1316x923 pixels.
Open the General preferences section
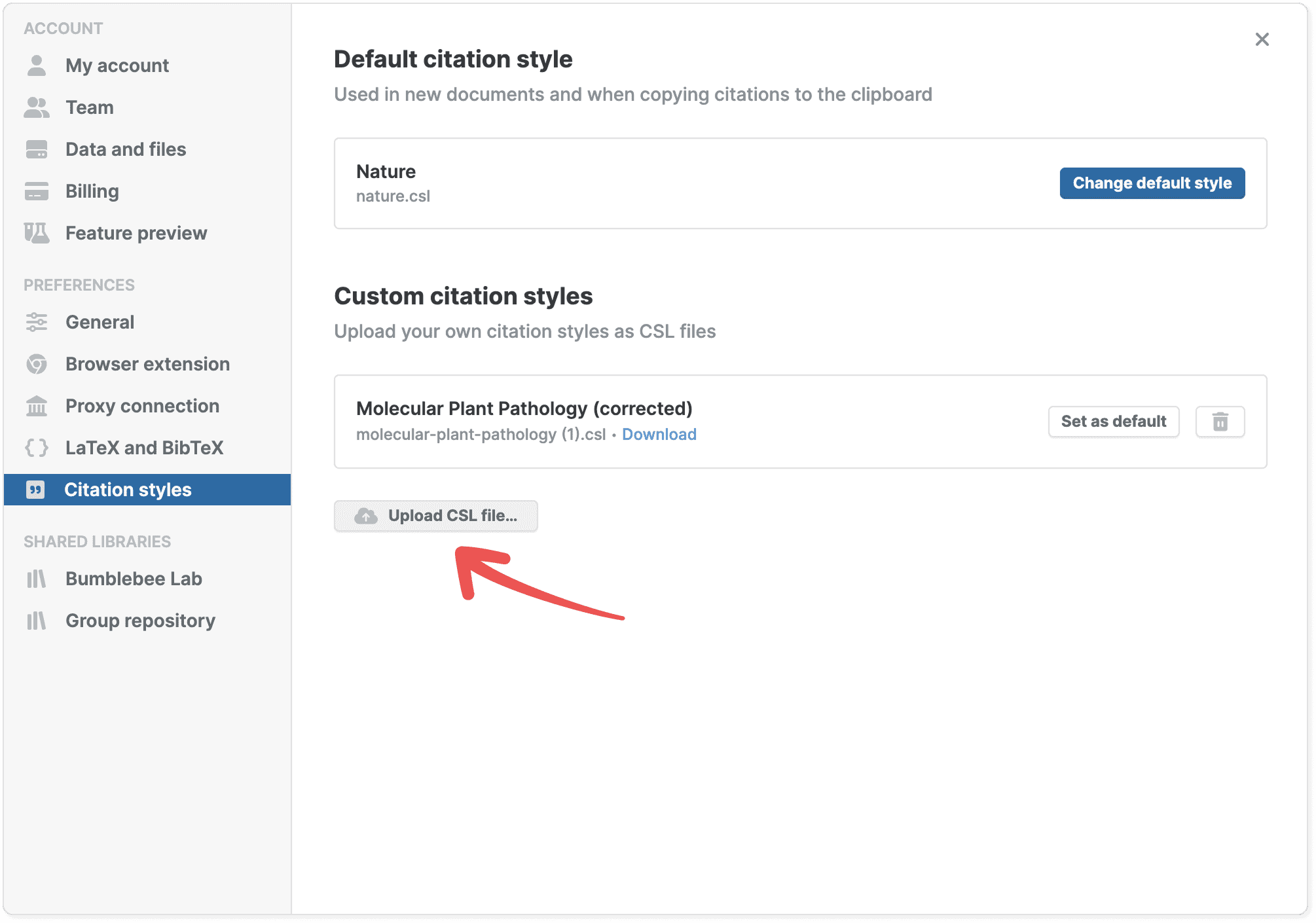tap(100, 322)
